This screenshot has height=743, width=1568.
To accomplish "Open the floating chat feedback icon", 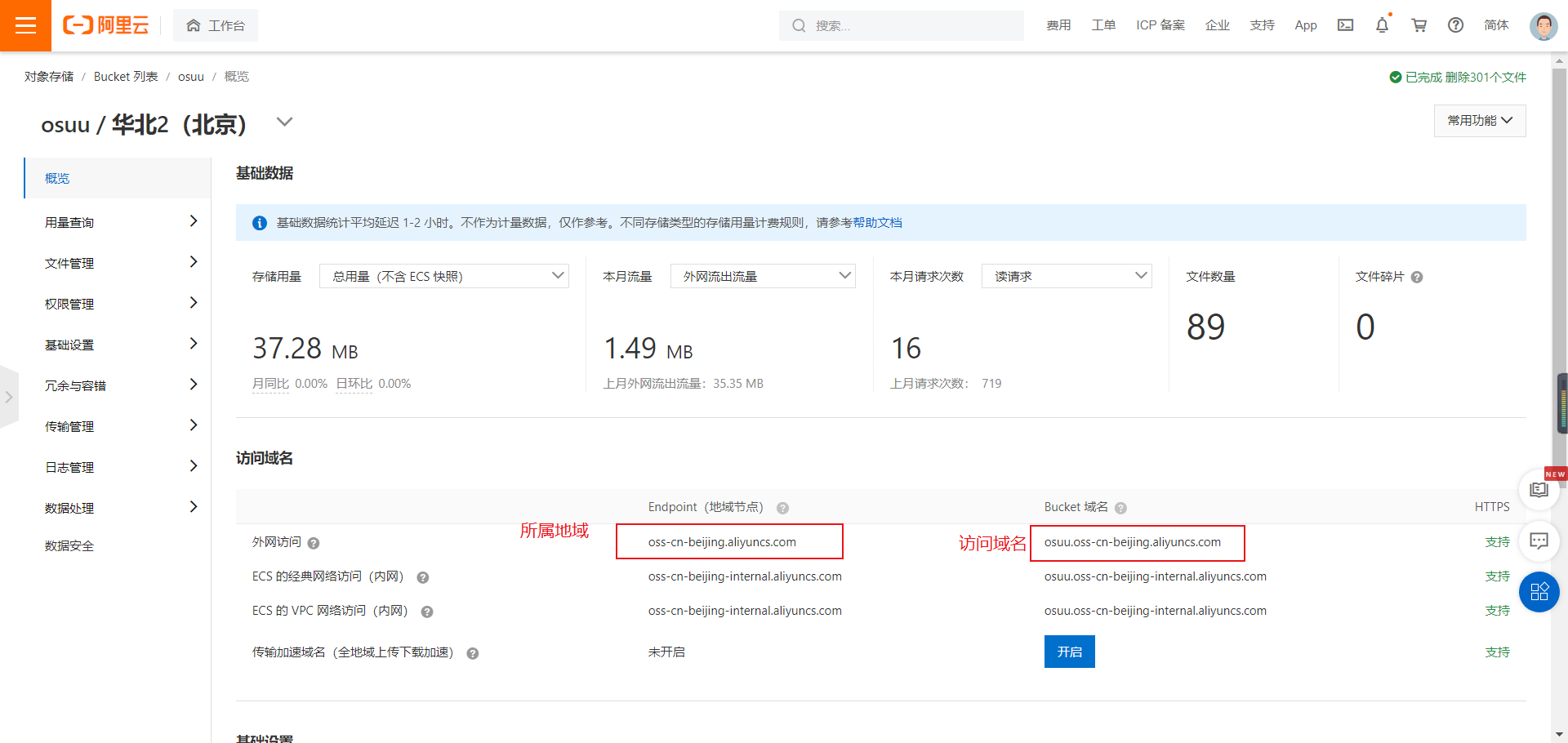I will [1539, 541].
